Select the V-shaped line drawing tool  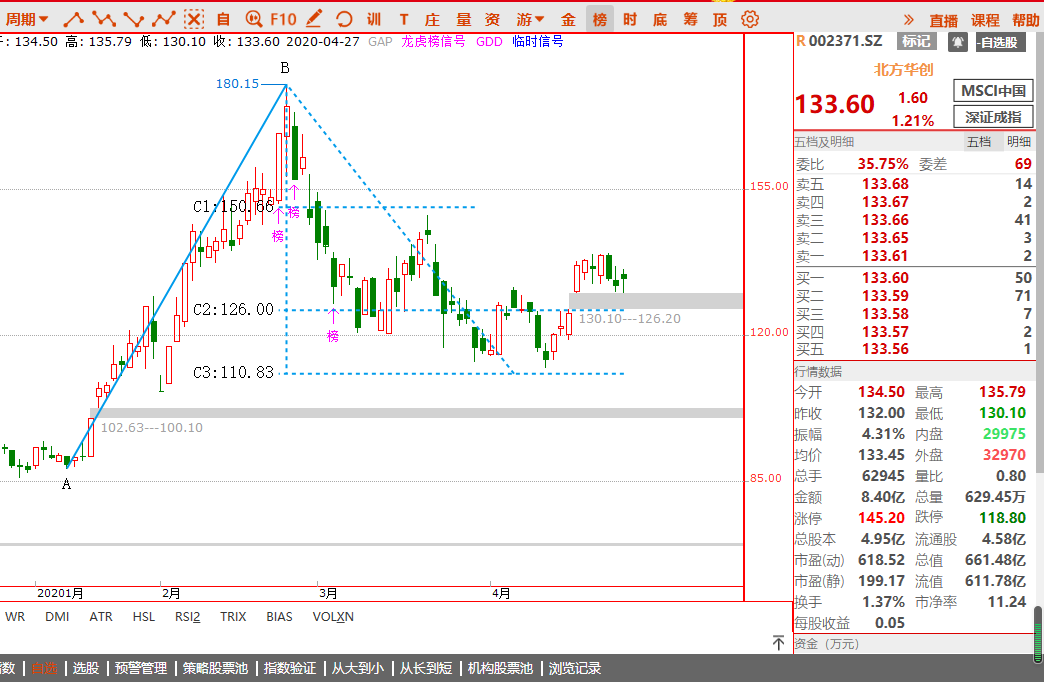[x=134, y=19]
